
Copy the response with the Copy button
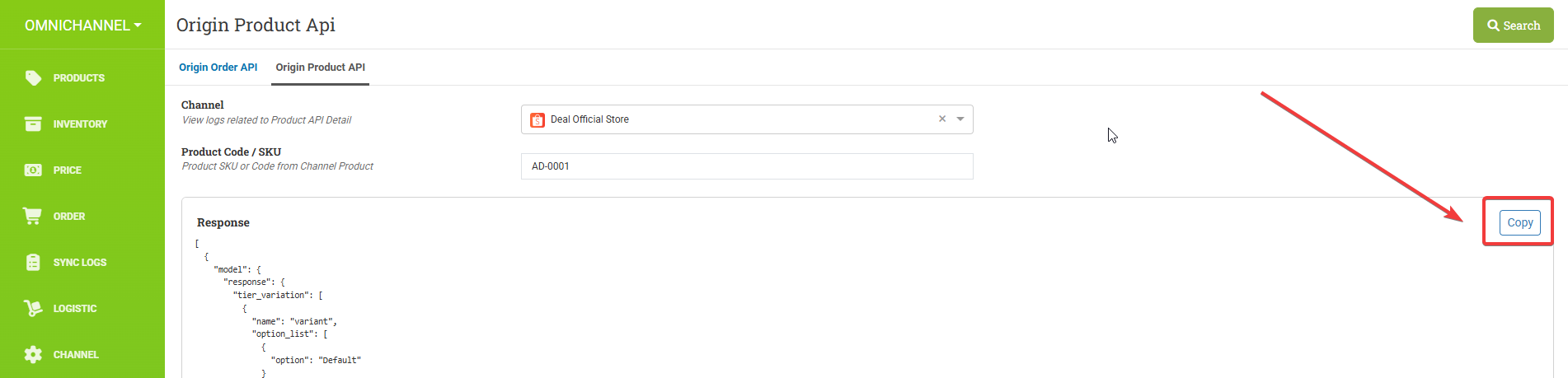click(x=1519, y=222)
